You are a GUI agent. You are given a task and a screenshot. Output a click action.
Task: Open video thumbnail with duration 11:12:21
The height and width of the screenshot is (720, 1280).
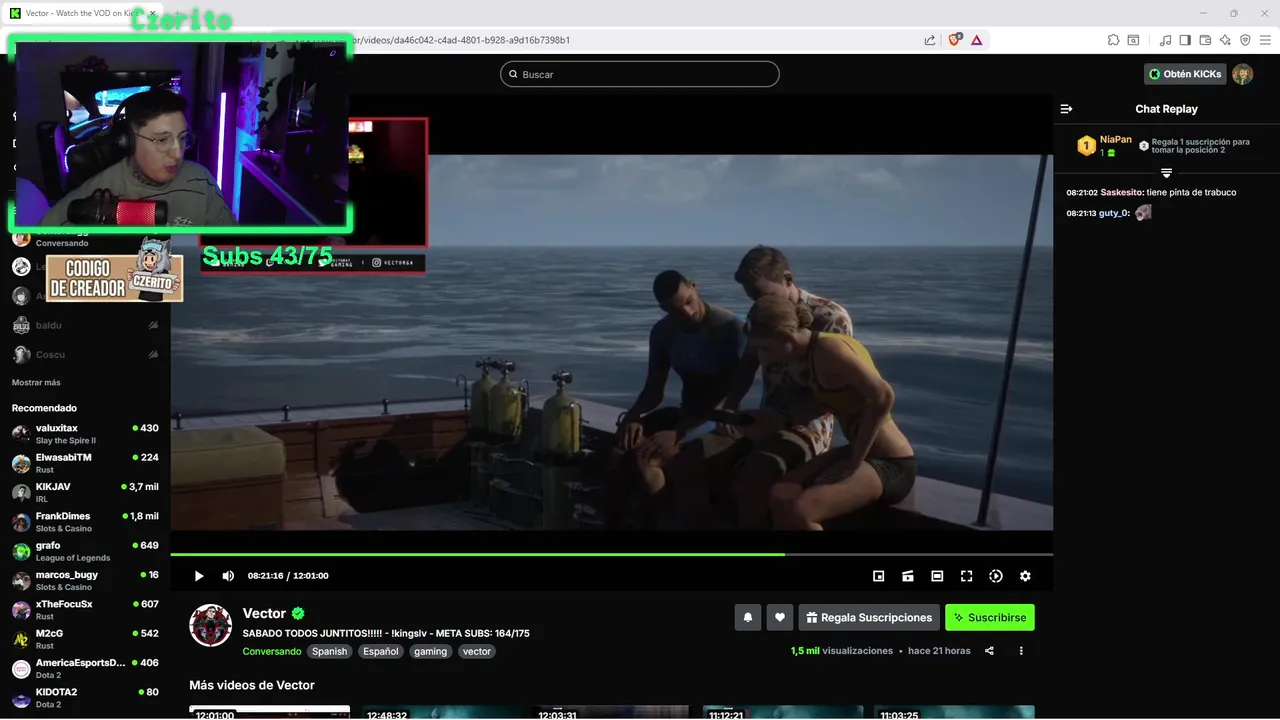(x=783, y=712)
